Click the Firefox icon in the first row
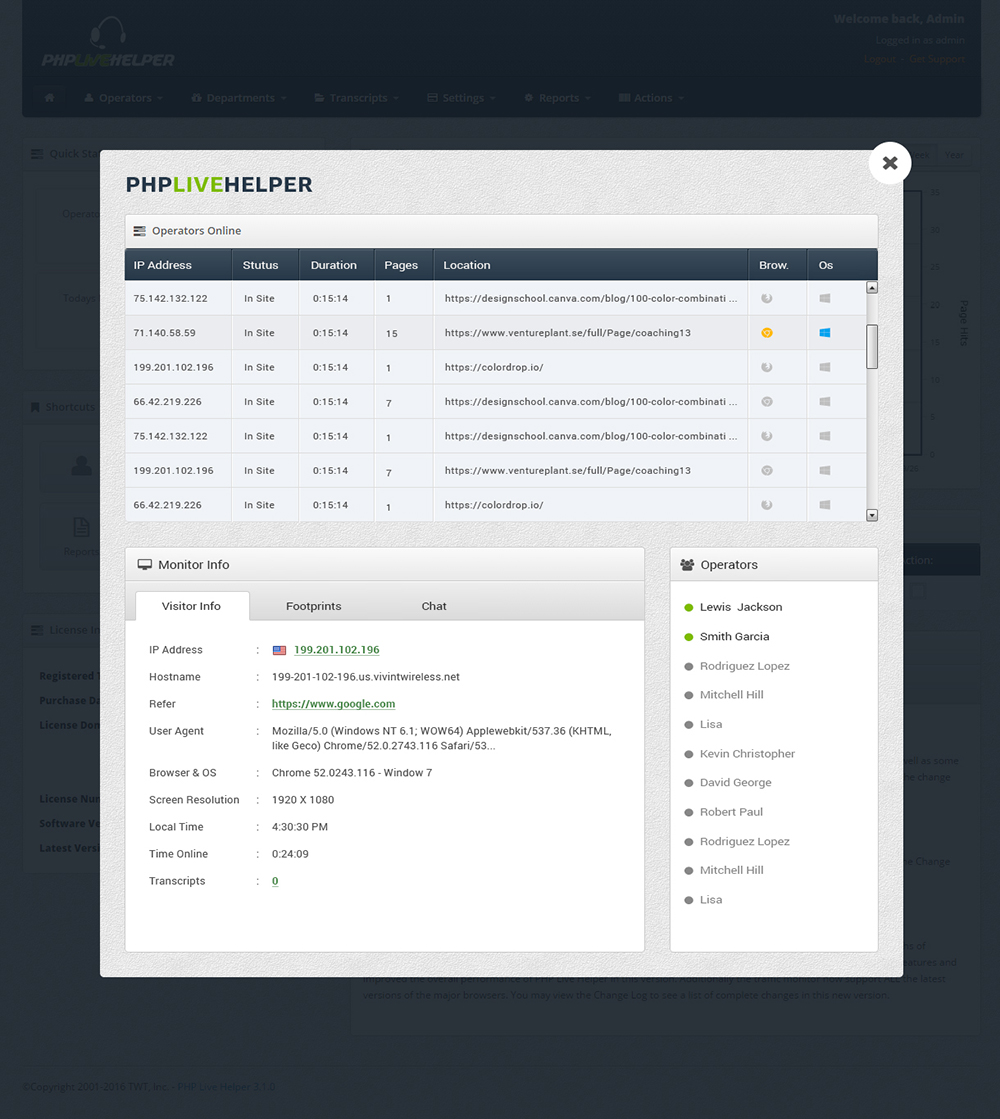This screenshot has width=1000, height=1119. coord(766,298)
